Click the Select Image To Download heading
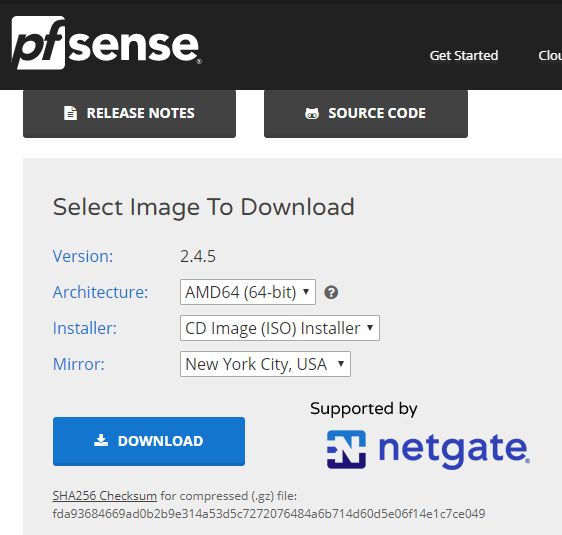562x535 pixels. [x=204, y=207]
